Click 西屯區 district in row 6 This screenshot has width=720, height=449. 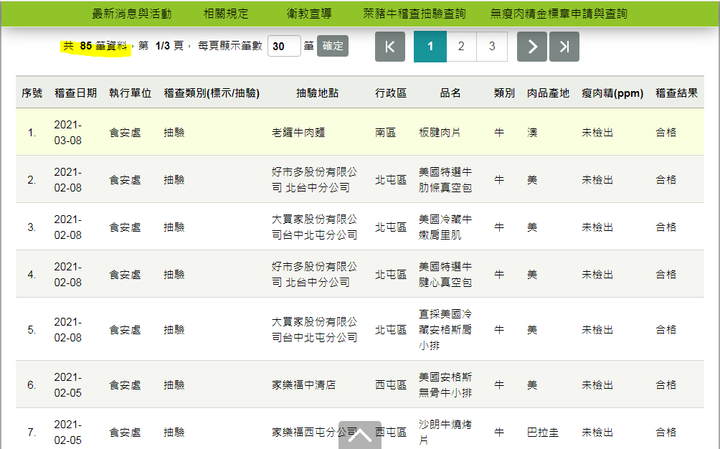coord(391,385)
